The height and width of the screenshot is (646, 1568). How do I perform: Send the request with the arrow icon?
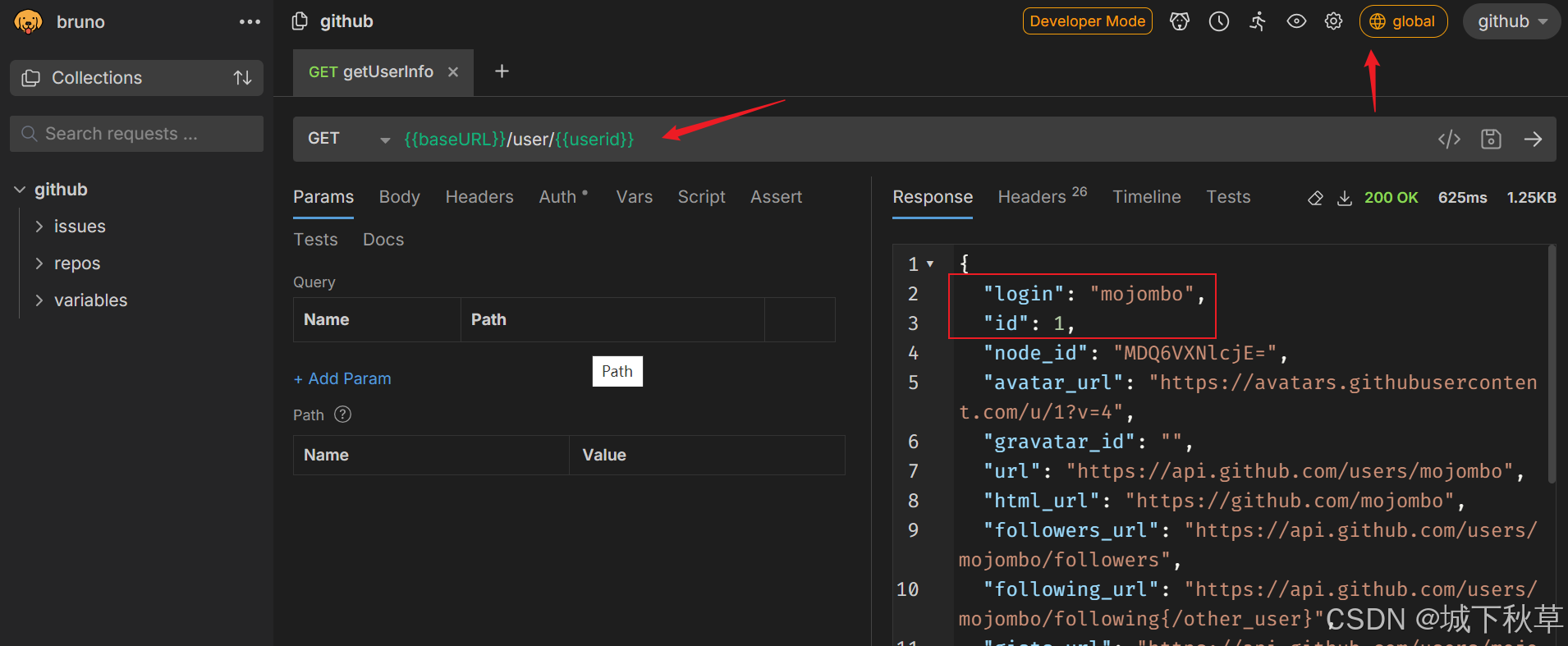click(1533, 139)
